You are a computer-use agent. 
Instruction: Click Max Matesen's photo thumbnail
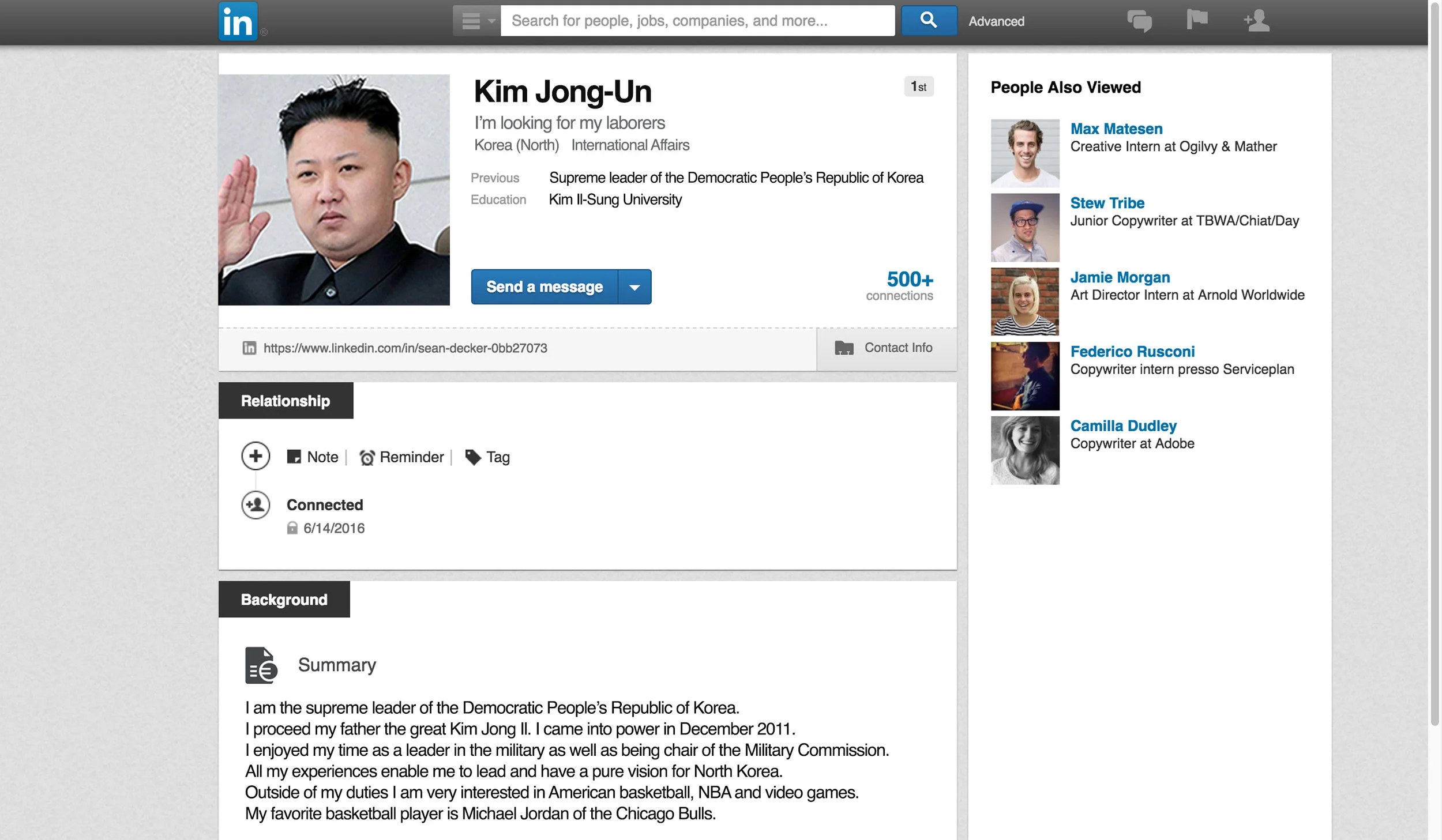click(1025, 153)
